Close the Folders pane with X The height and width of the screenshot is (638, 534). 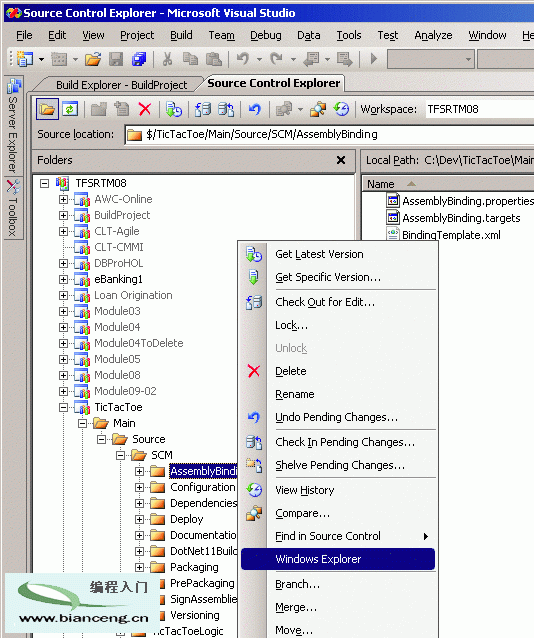coord(341,160)
